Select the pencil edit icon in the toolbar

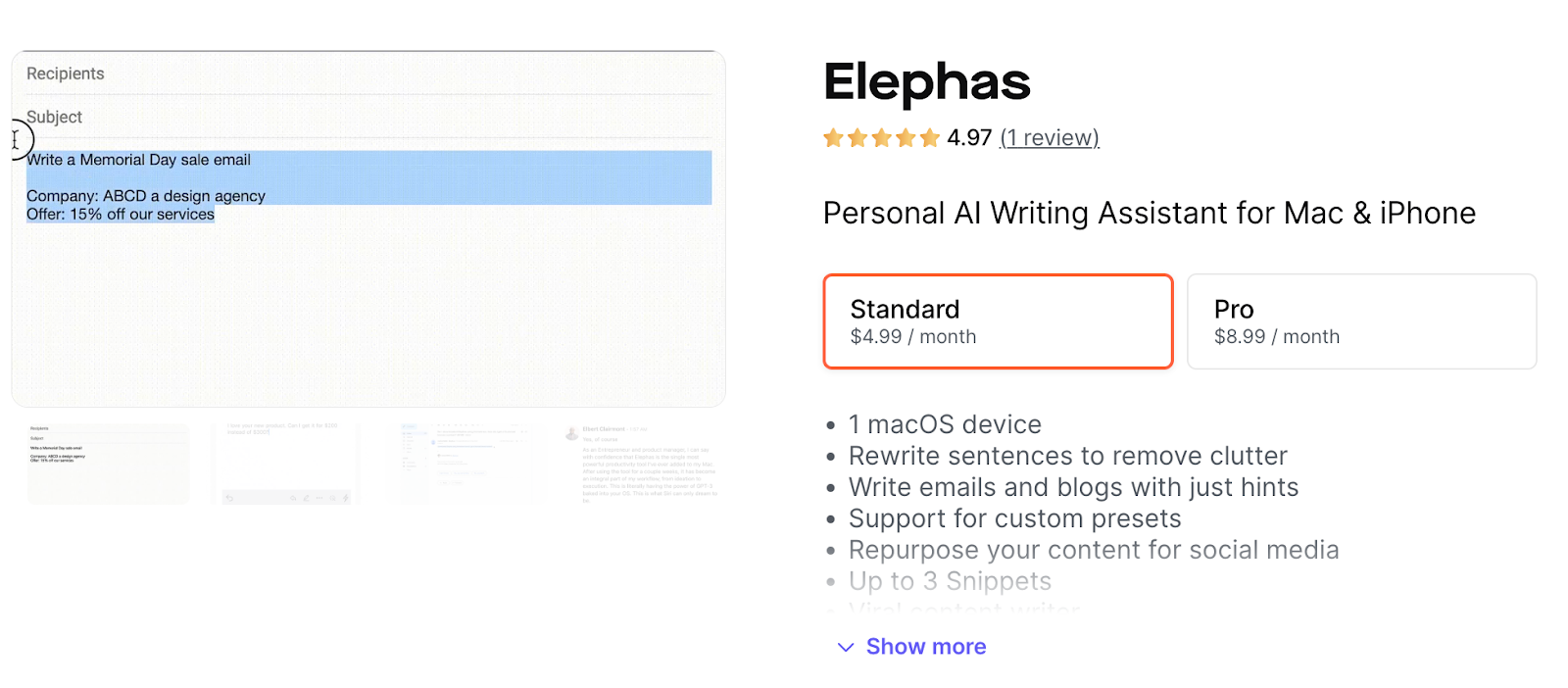pos(306,498)
